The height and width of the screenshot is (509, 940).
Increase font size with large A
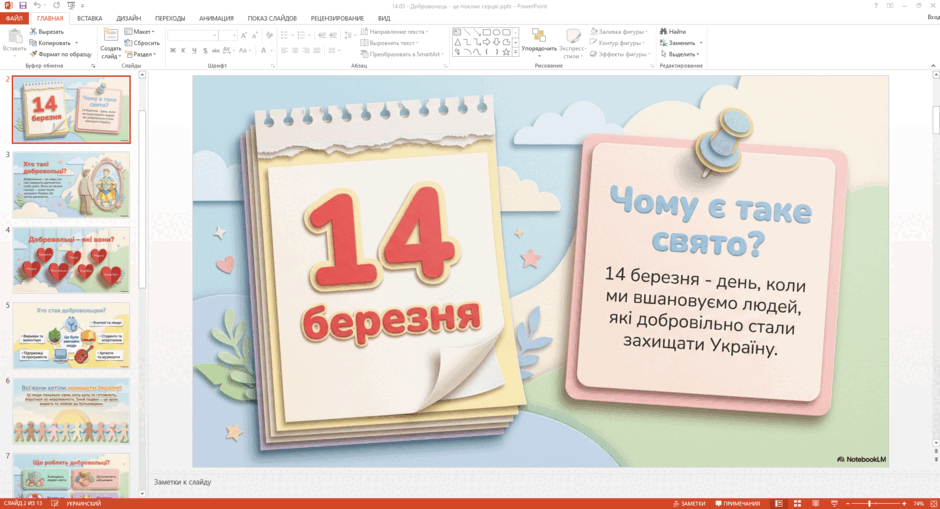pyautogui.click(x=244, y=36)
